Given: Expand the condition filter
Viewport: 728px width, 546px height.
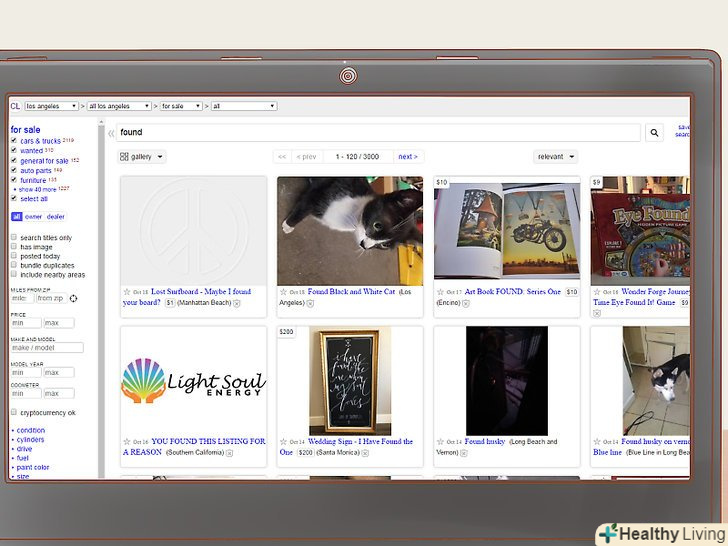Looking at the screenshot, I should [31, 430].
